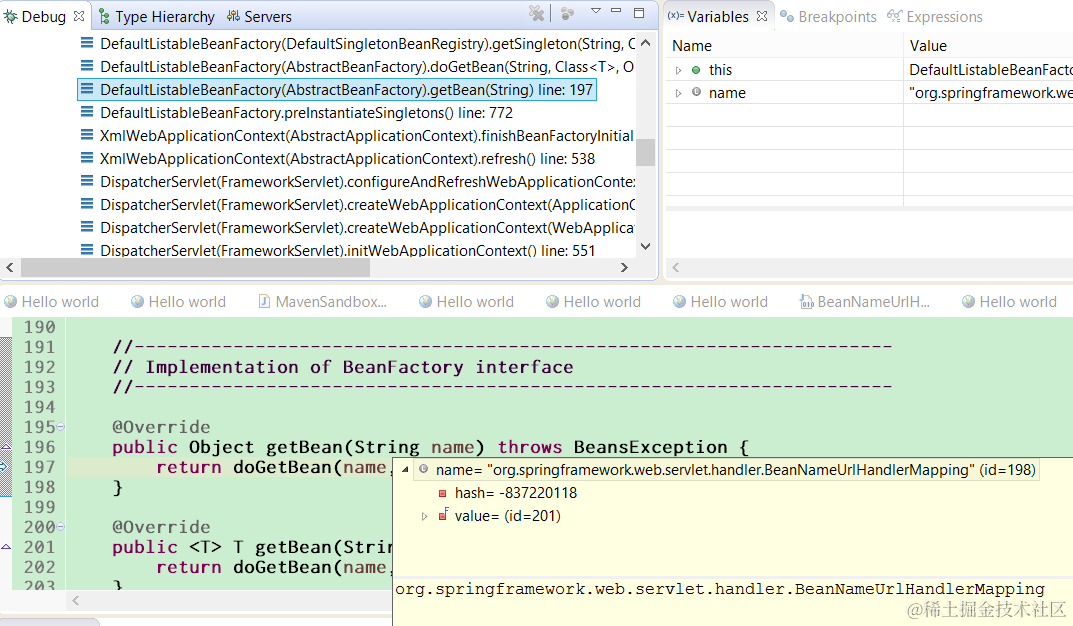Click Debug stack vertical scrollbar down arrow
Image resolution: width=1073 pixels, height=626 pixels.
point(645,246)
